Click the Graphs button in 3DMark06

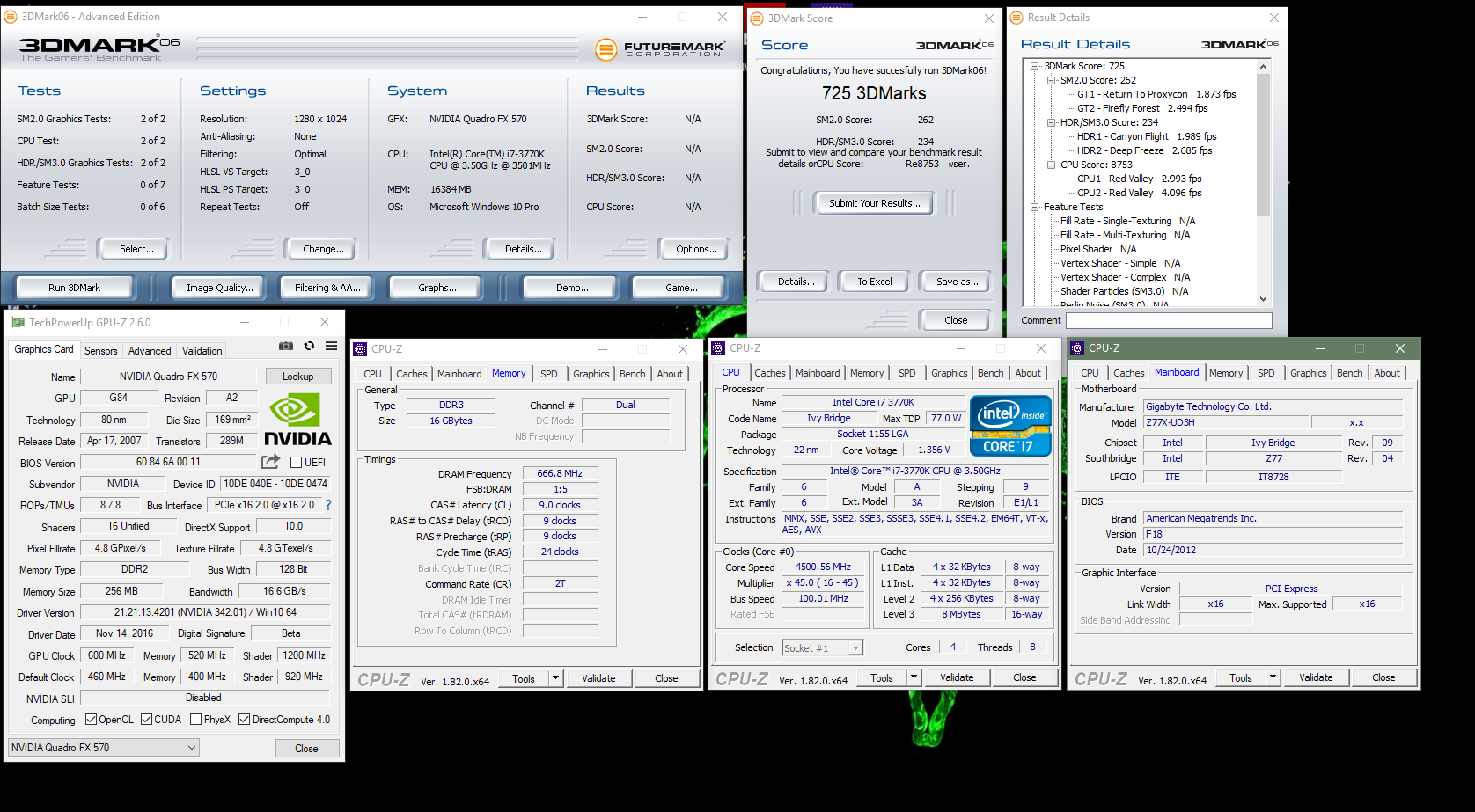(437, 288)
